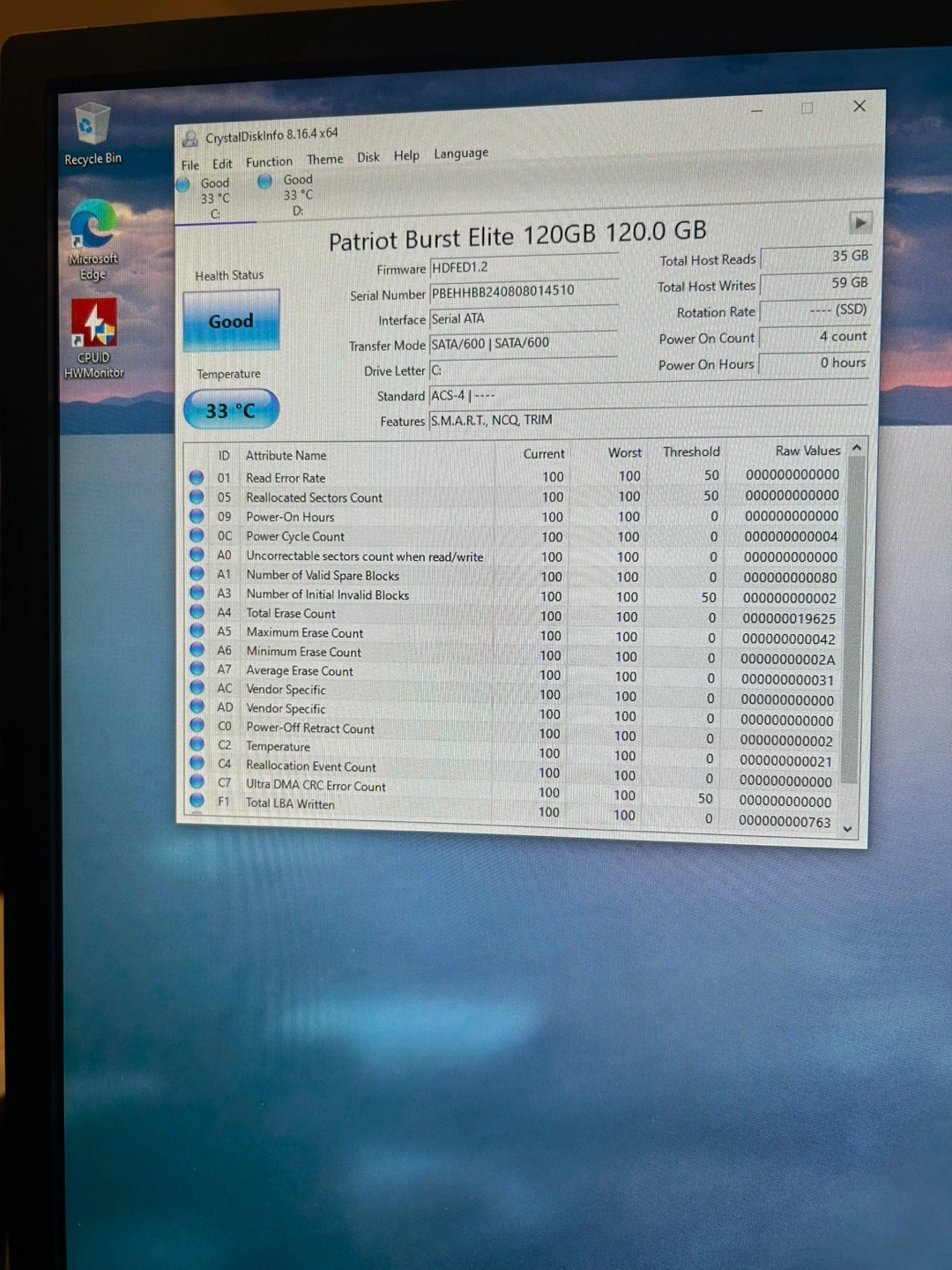
Task: Click the Features field S.M.A.R.T., NCQ, TRIM
Action: click(649, 419)
